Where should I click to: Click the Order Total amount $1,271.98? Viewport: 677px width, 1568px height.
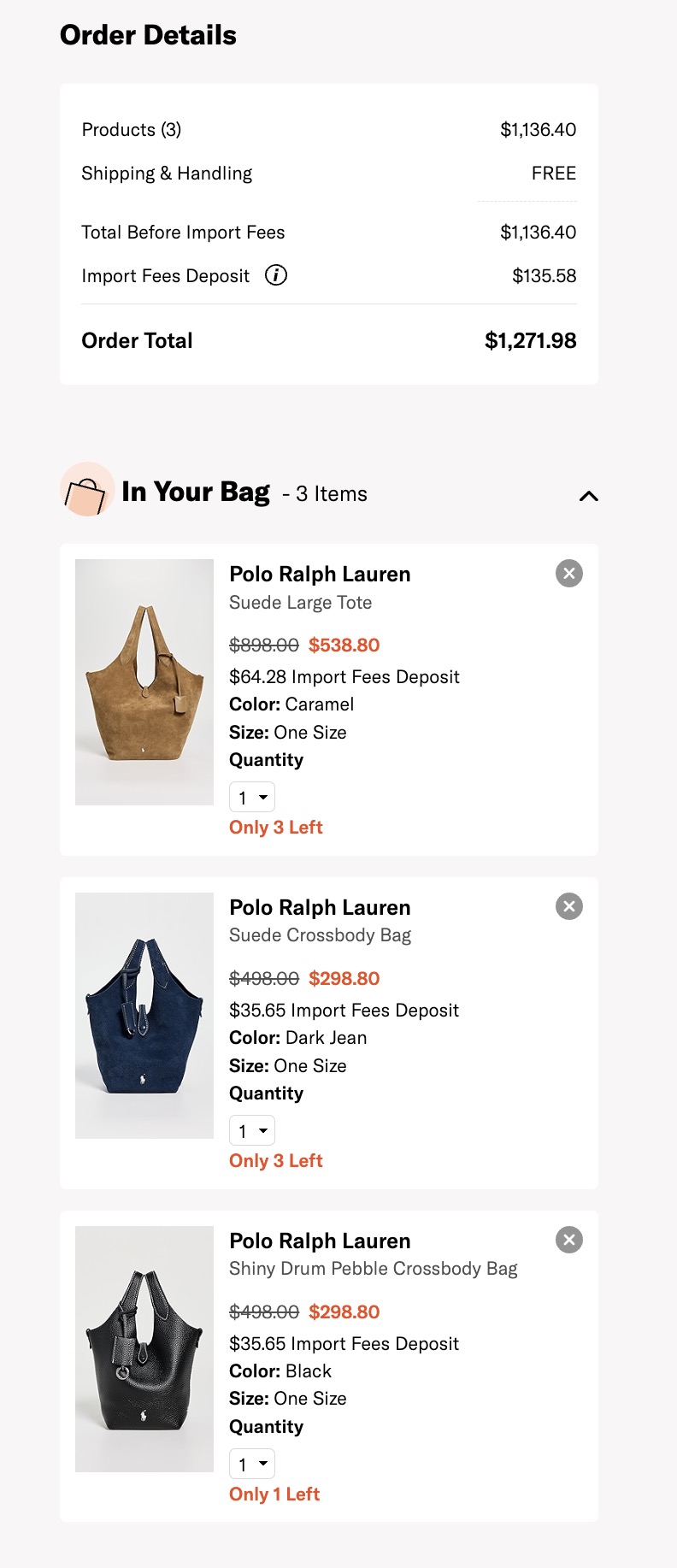530,341
